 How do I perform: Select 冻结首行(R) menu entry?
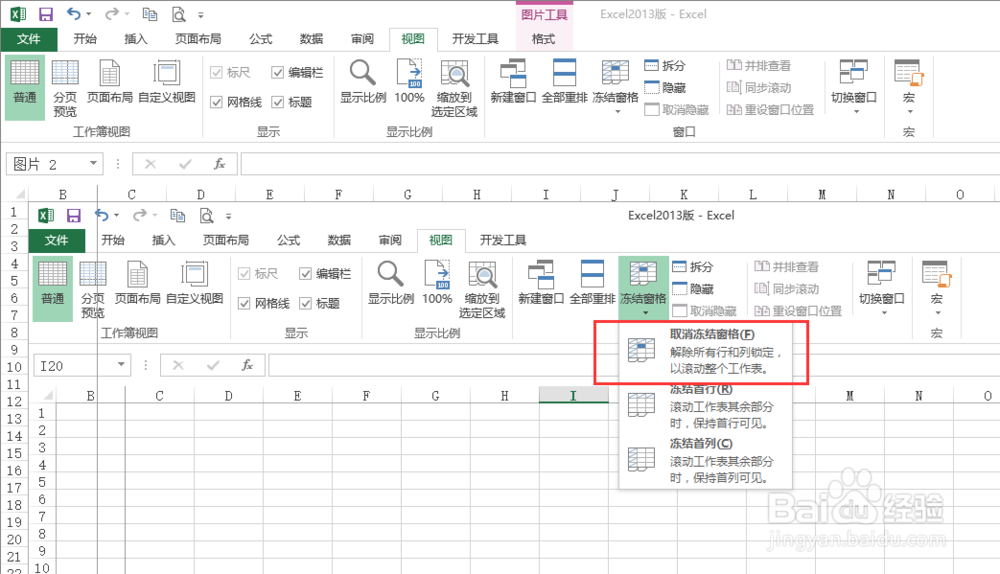[705, 406]
